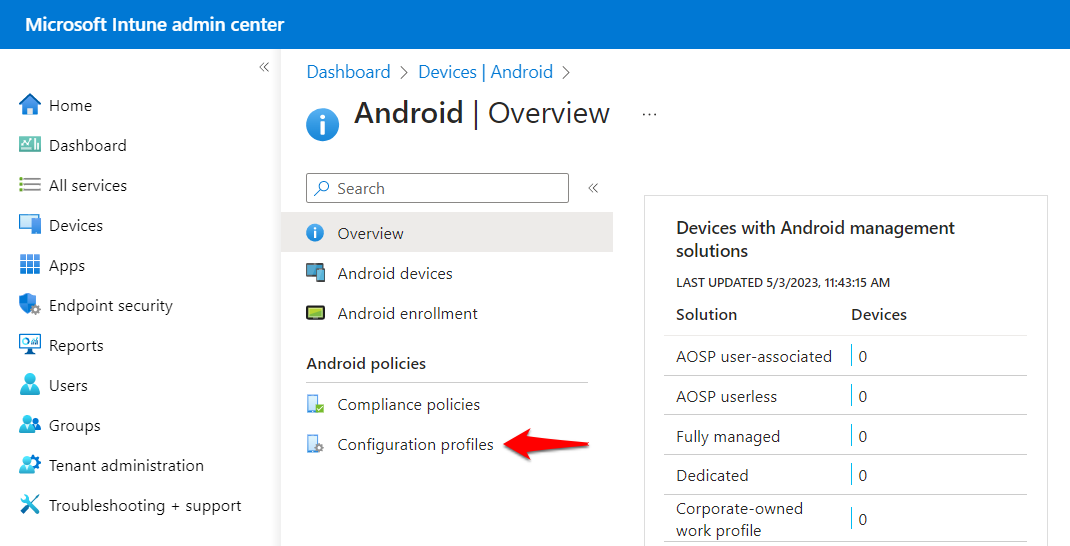Click the Dedicated row
1070x546 pixels.
845,476
